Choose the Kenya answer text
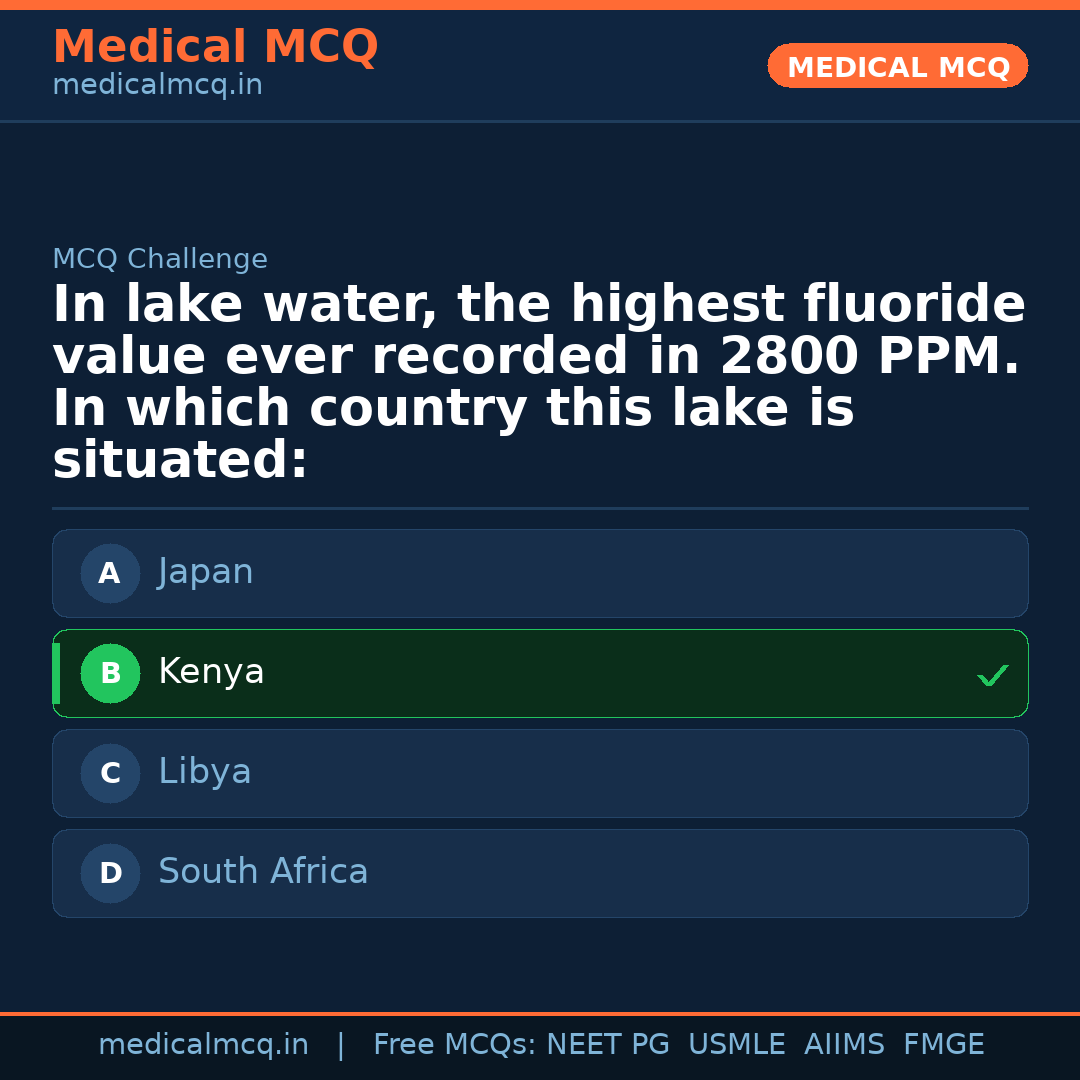The height and width of the screenshot is (1080, 1080). point(211,672)
